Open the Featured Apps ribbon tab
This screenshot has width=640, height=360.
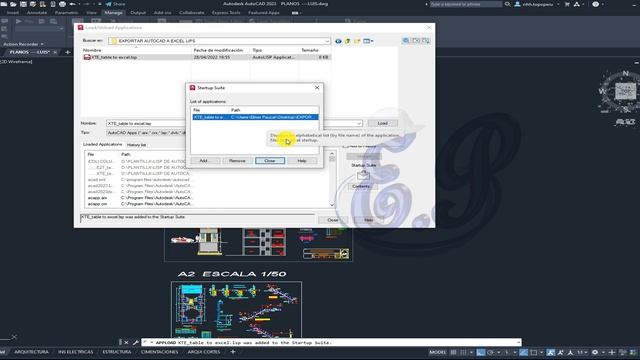264,13
